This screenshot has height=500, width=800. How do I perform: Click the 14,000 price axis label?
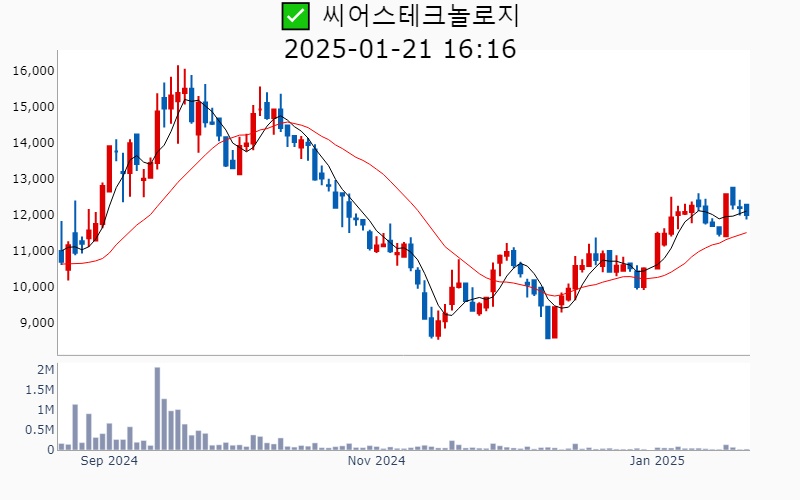coord(34,143)
